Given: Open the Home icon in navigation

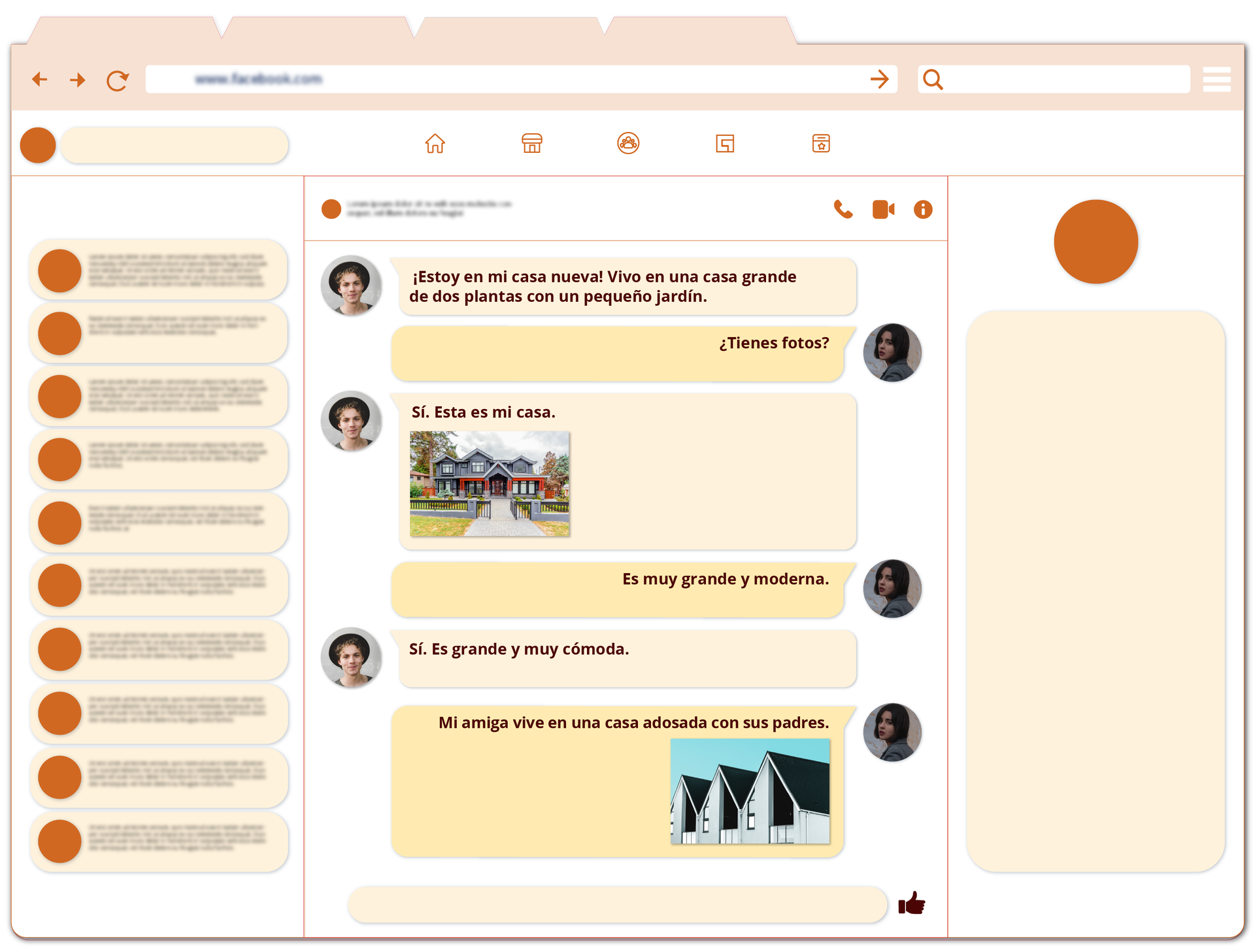Looking at the screenshot, I should 435,143.
